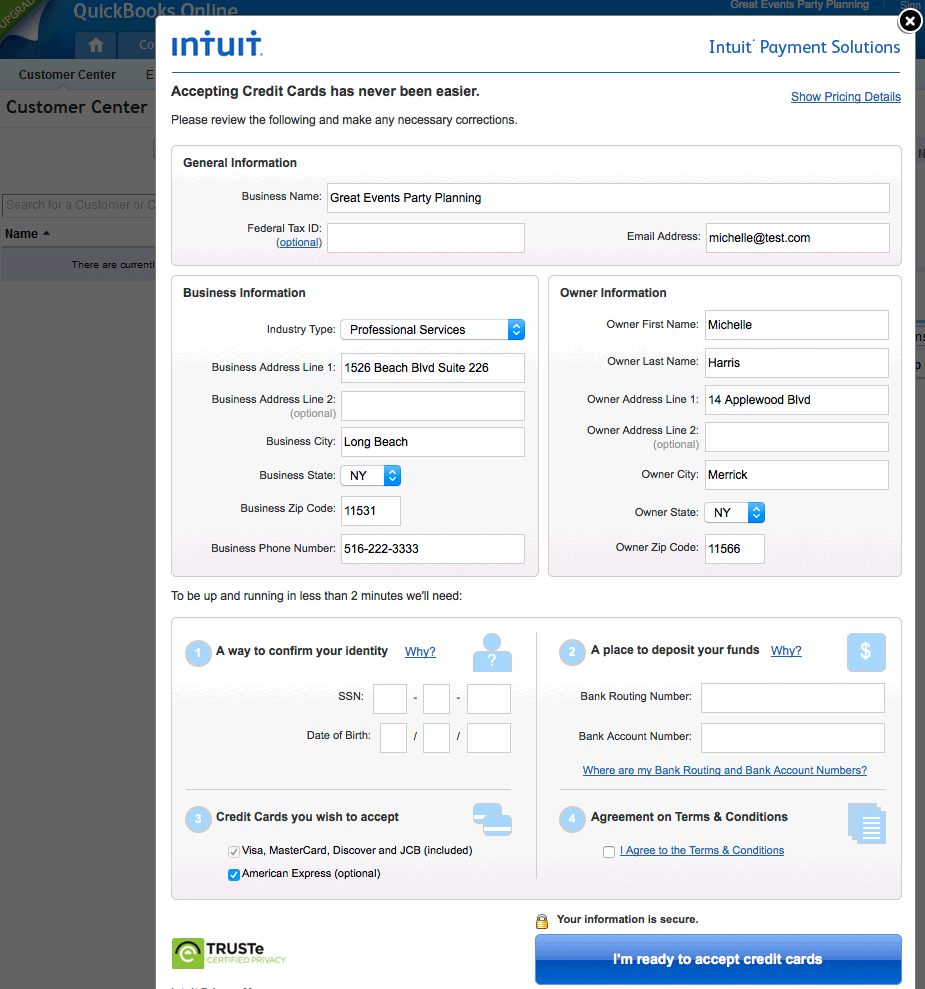The image size is (925, 989).
Task: Click I'm ready to accept credit cards
Action: click(x=718, y=959)
